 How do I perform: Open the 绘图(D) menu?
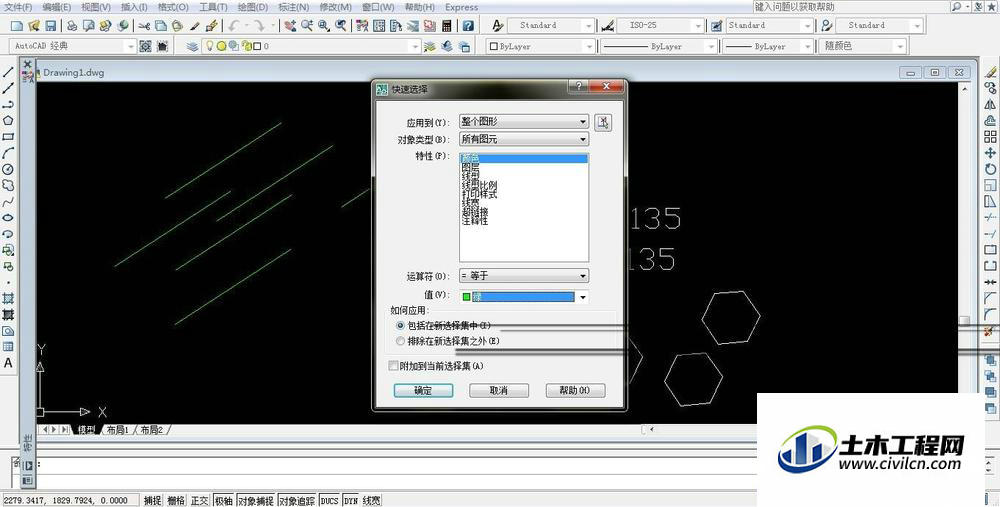point(253,7)
